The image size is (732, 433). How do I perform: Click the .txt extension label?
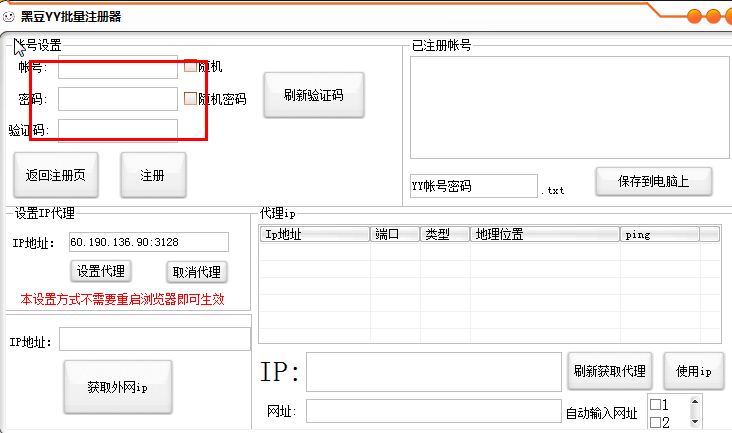(553, 190)
